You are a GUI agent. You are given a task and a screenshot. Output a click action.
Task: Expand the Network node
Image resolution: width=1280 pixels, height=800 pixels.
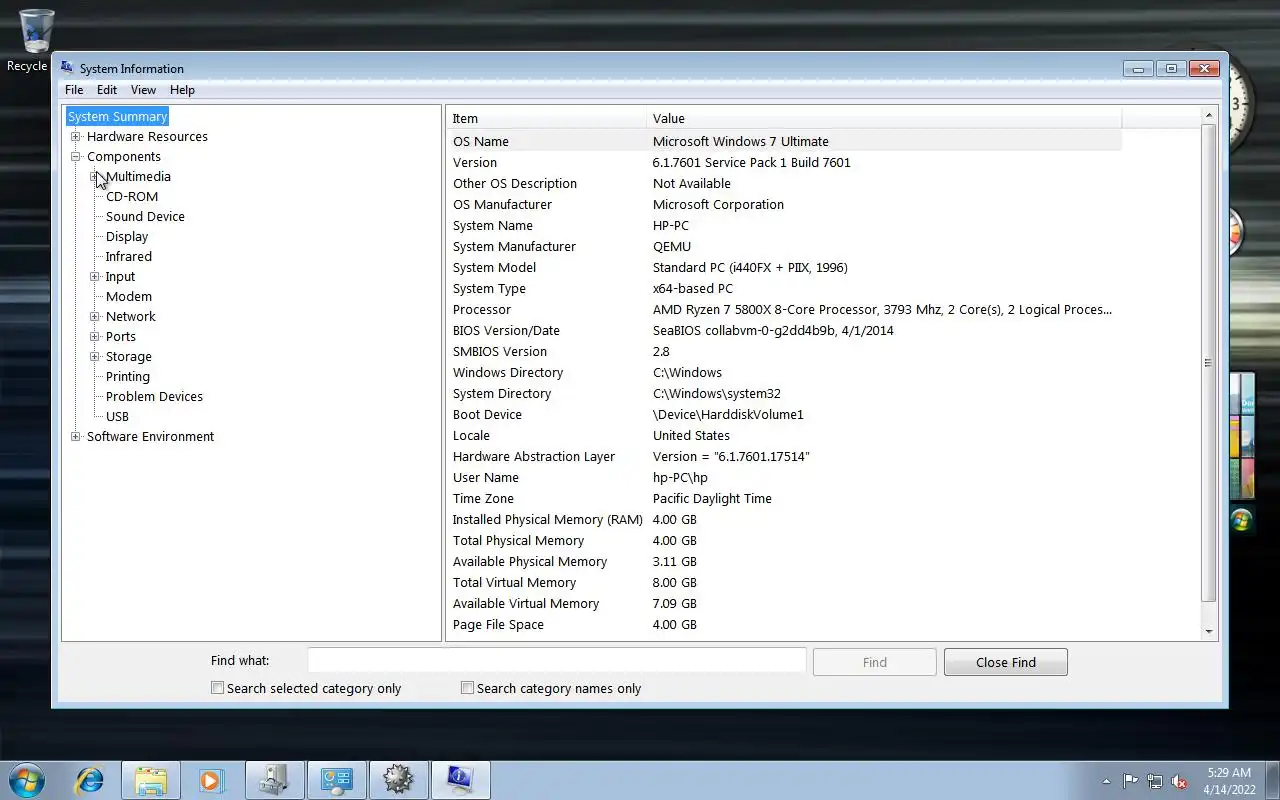pyautogui.click(x=94, y=316)
